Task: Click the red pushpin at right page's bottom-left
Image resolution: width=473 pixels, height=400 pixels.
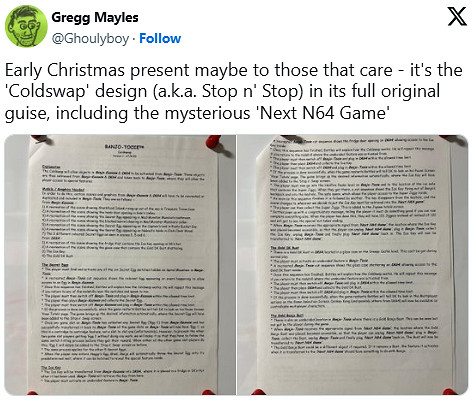Action: coord(258,392)
